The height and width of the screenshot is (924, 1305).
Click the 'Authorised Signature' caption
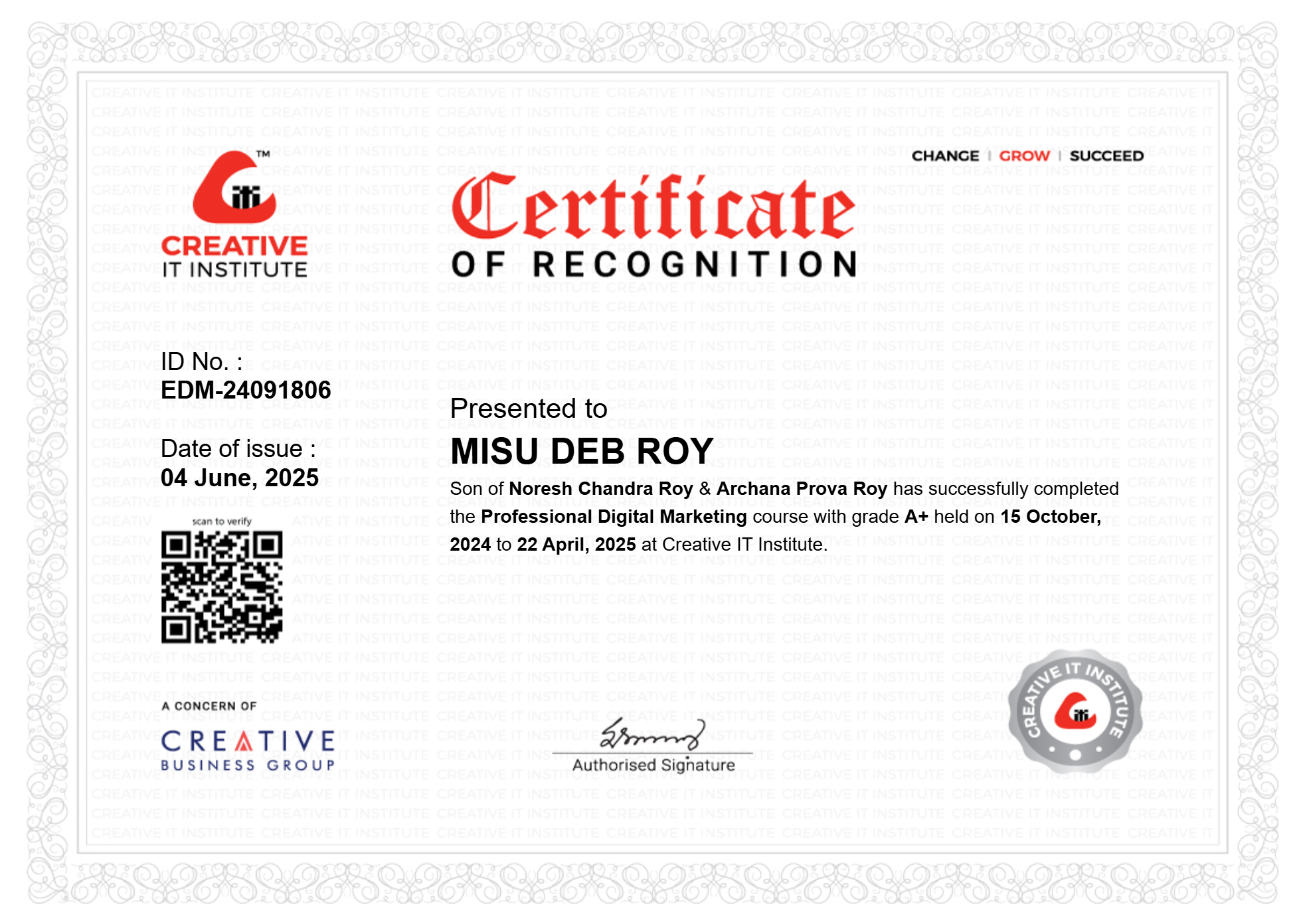(653, 765)
